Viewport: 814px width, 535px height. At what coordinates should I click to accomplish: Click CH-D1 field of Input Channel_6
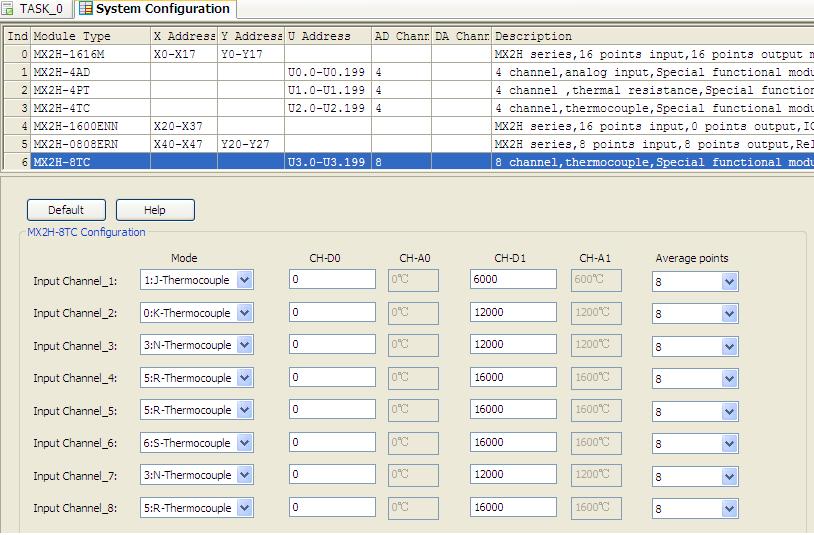point(513,442)
